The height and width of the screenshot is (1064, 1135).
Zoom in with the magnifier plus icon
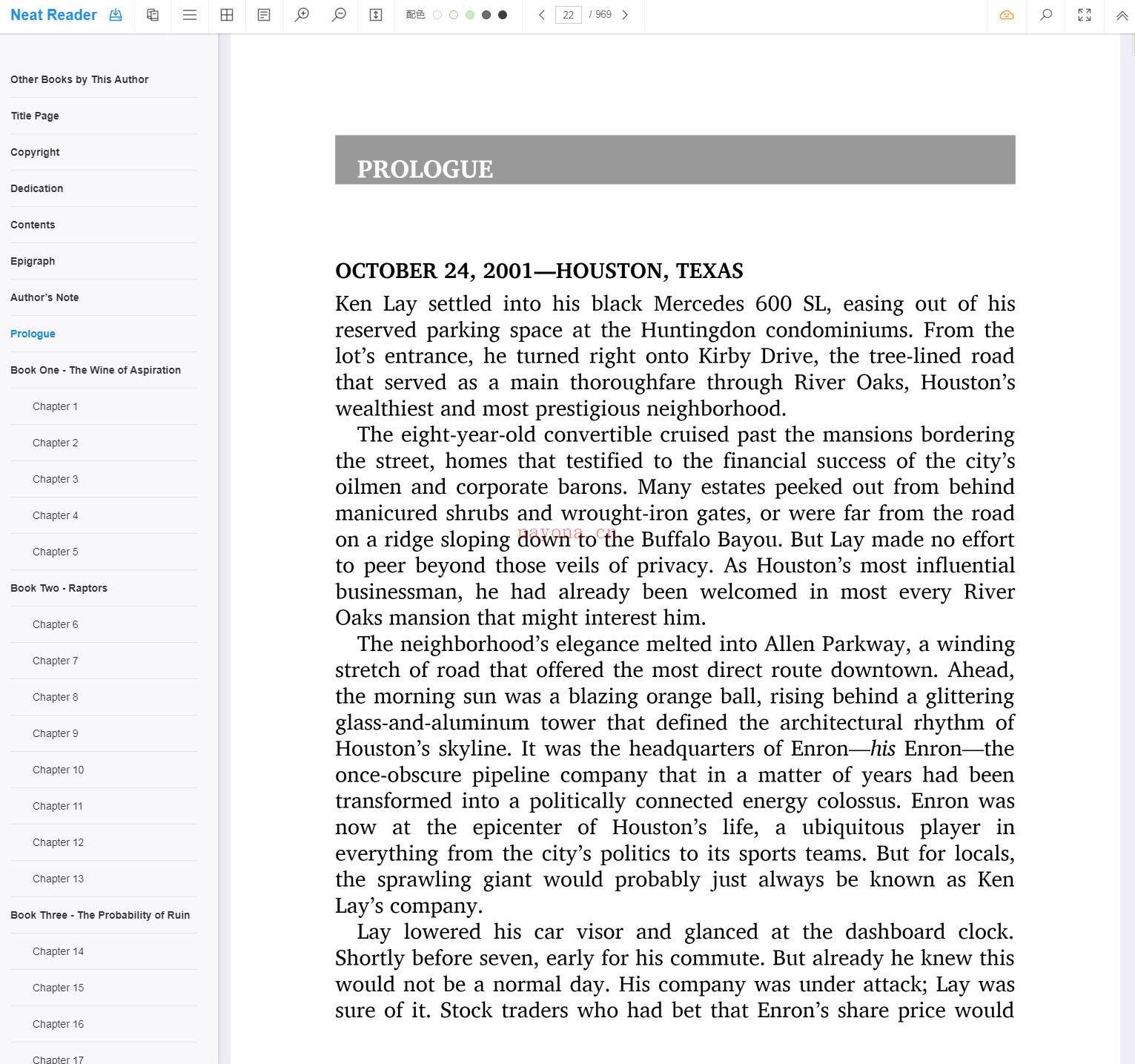302,15
